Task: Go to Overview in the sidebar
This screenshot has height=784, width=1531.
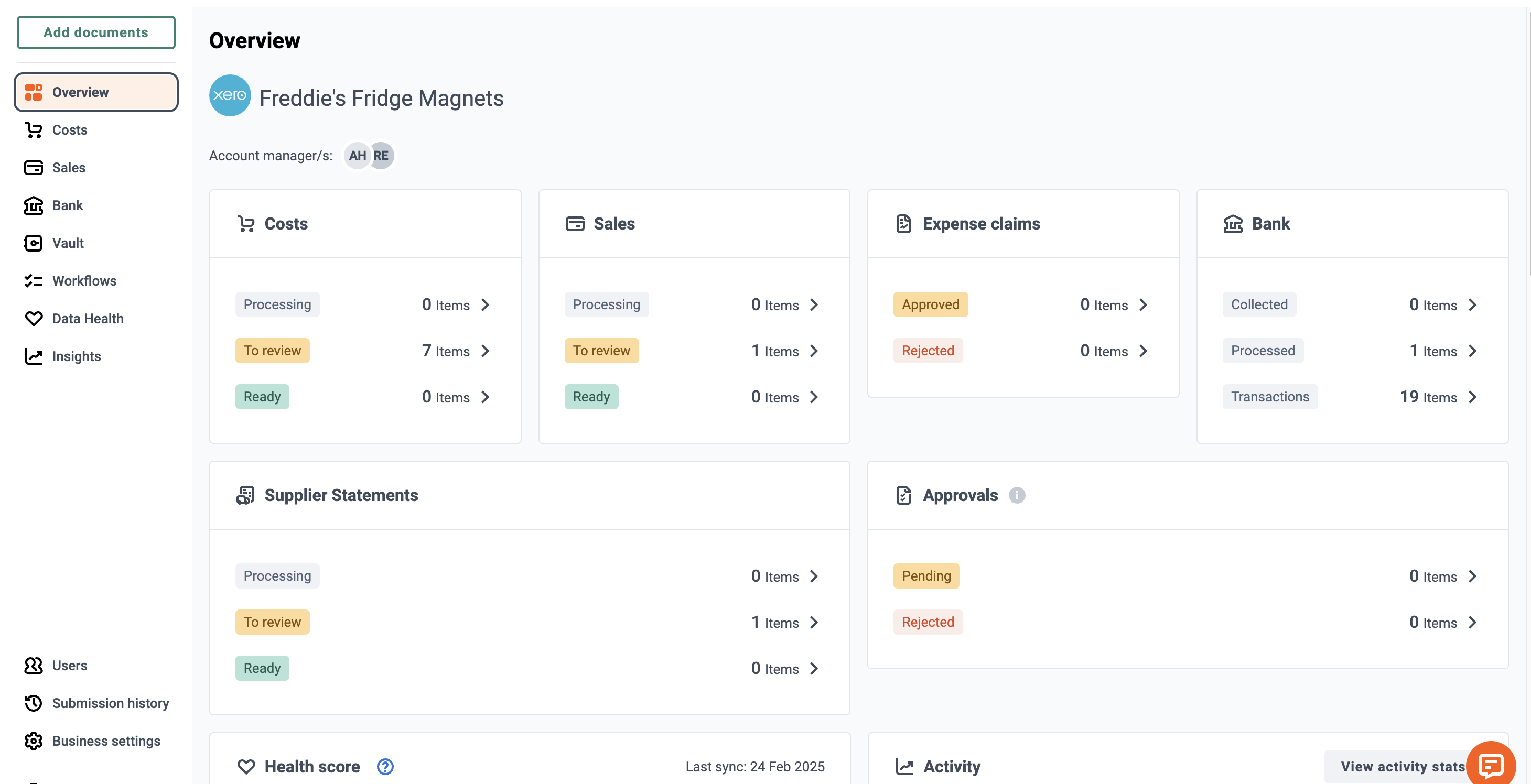Action: click(x=96, y=92)
